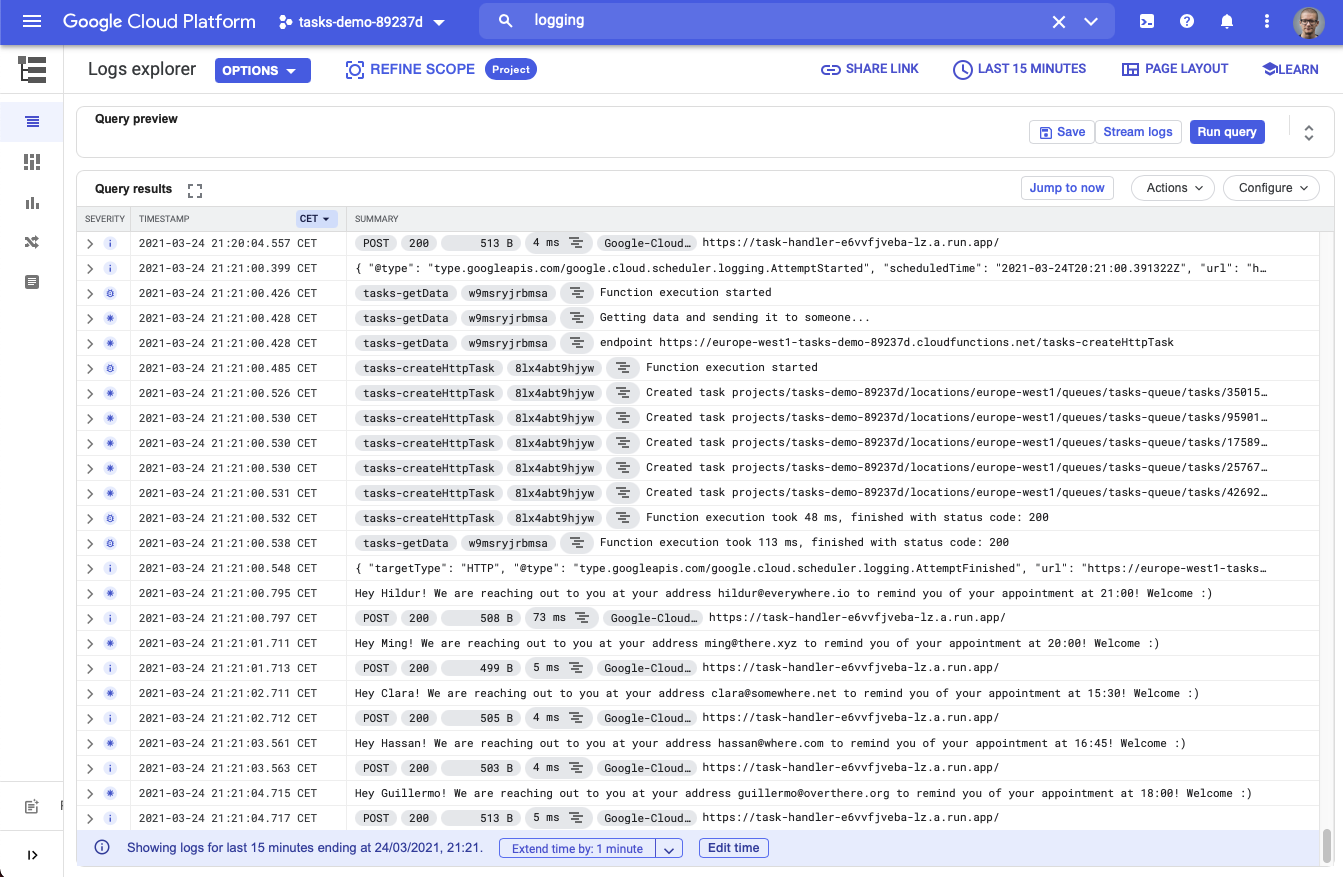
Task: Click the debug severity icon at 21:21:00.426
Action: pyautogui.click(x=110, y=293)
